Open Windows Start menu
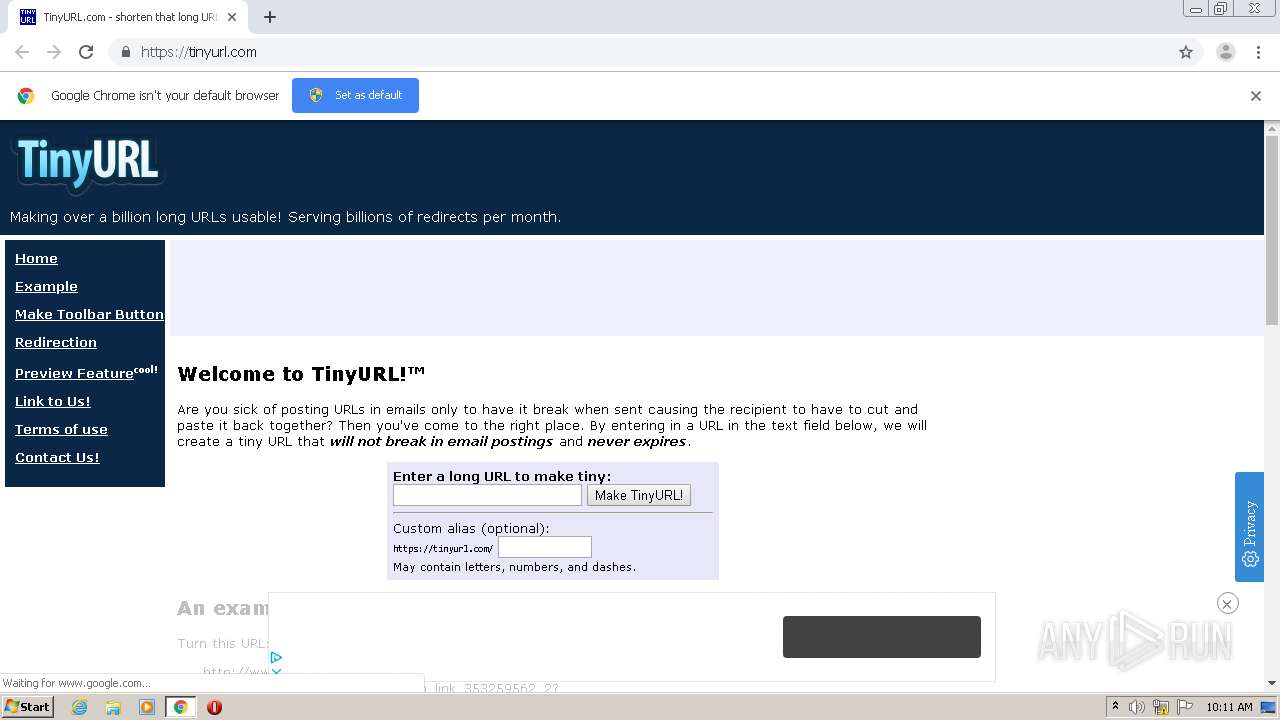1280x720 pixels. pos(27,706)
